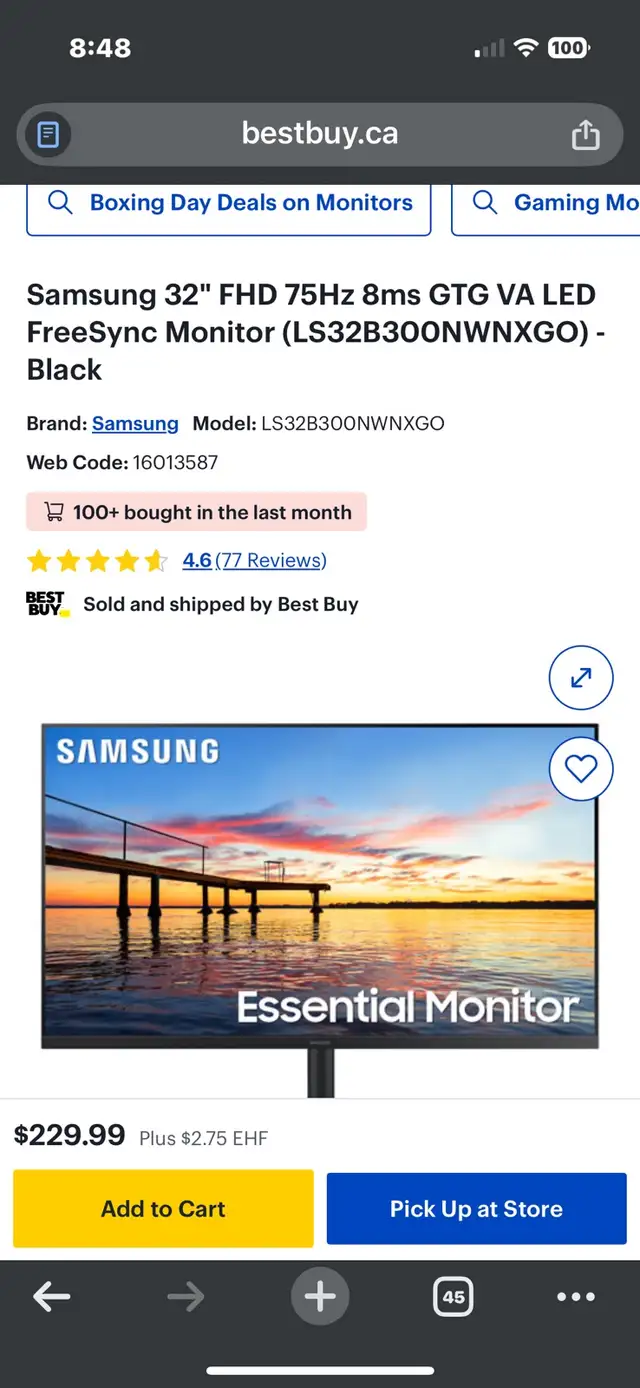Tap the search icon next to Boxing Day Deals
The width and height of the screenshot is (640, 1388).
[60, 202]
